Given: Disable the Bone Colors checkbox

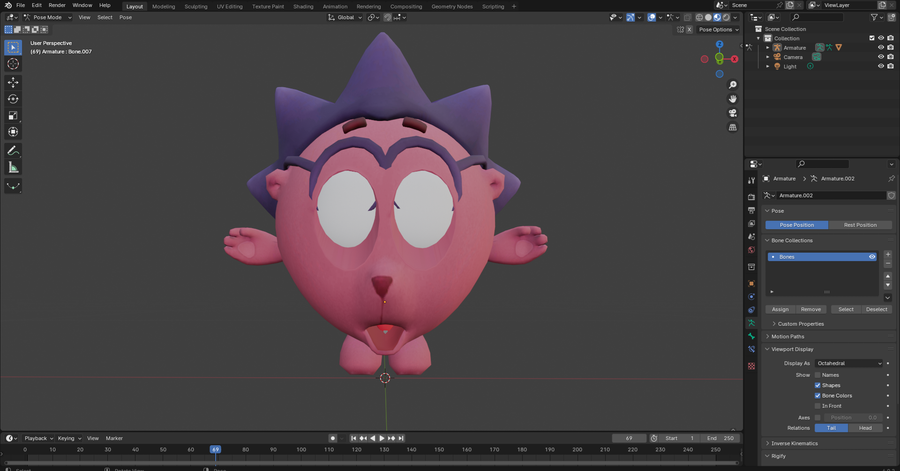Looking at the screenshot, I should click(x=817, y=396).
